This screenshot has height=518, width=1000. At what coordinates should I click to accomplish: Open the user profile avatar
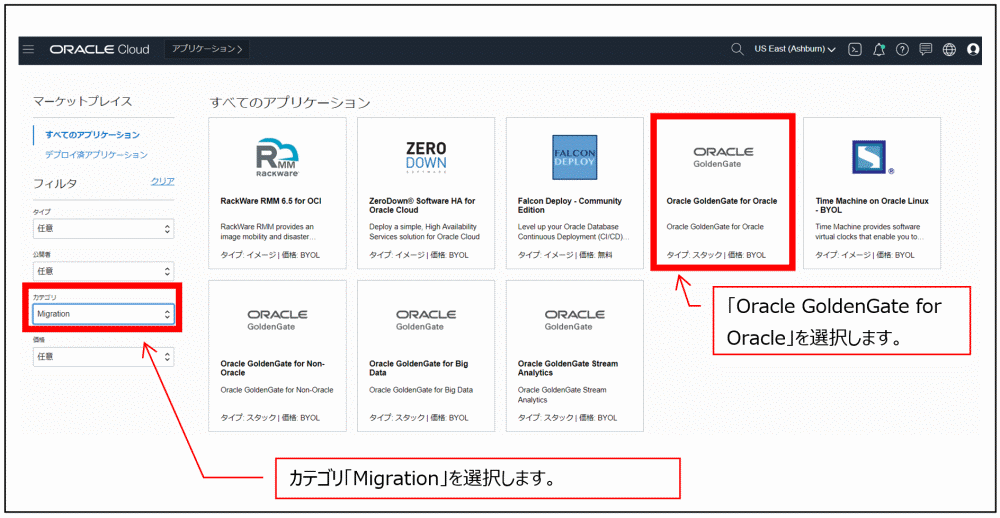tap(973, 50)
